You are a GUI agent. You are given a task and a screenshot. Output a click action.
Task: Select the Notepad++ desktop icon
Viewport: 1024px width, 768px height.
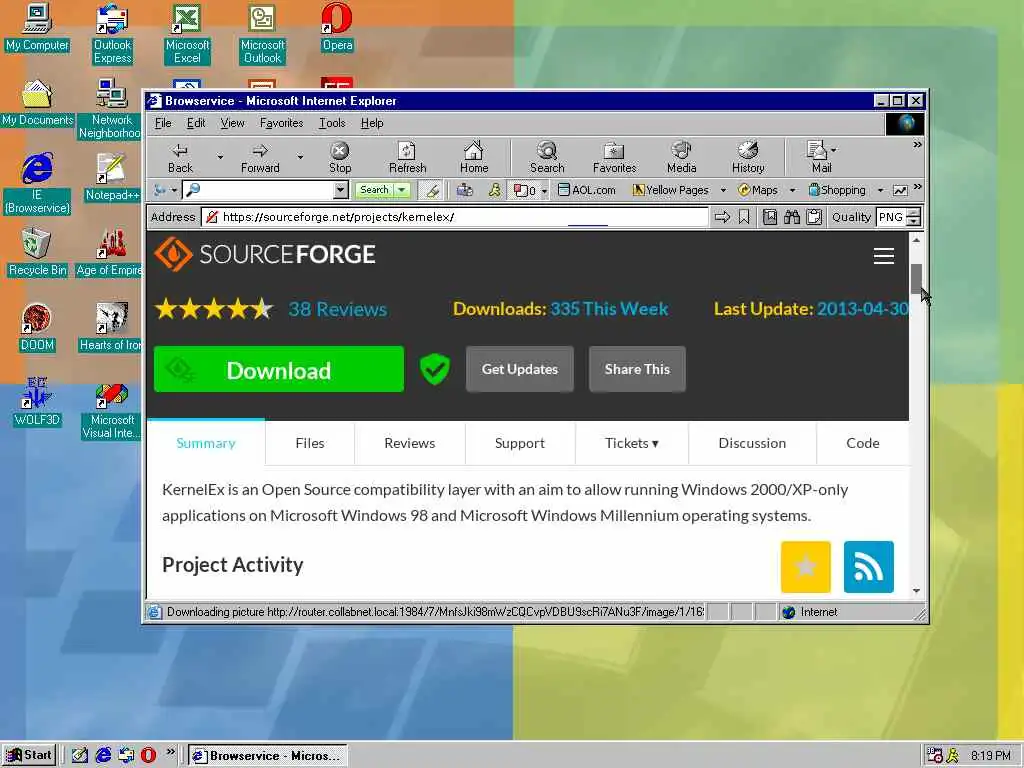pyautogui.click(x=112, y=177)
